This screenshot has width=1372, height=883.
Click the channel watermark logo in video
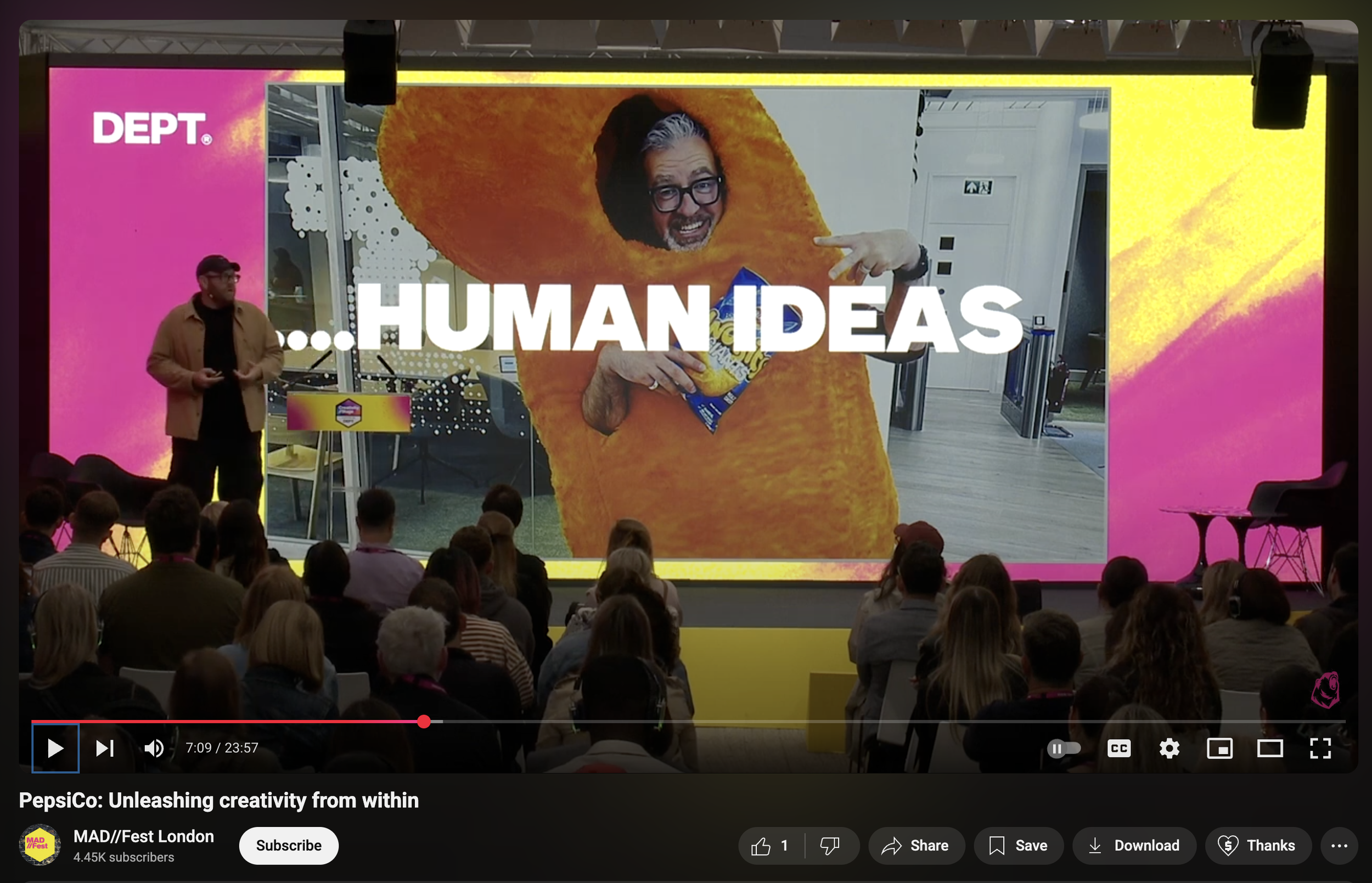1325,691
